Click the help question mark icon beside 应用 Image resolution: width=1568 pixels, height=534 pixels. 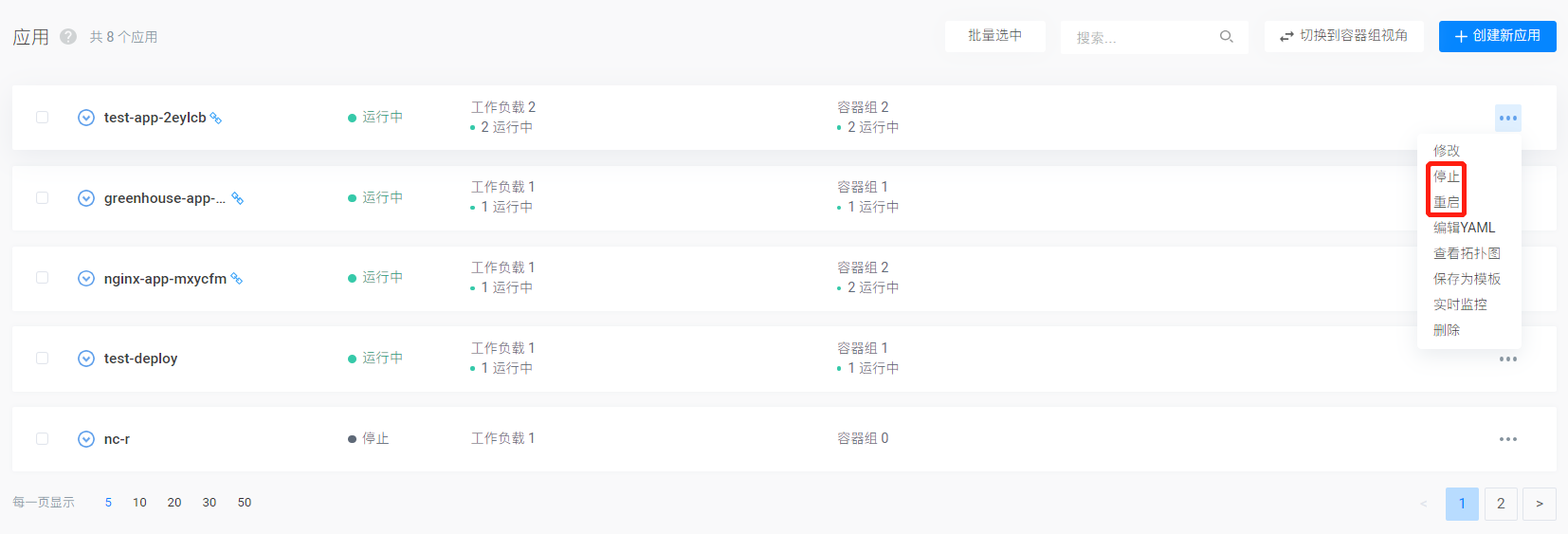click(x=68, y=37)
